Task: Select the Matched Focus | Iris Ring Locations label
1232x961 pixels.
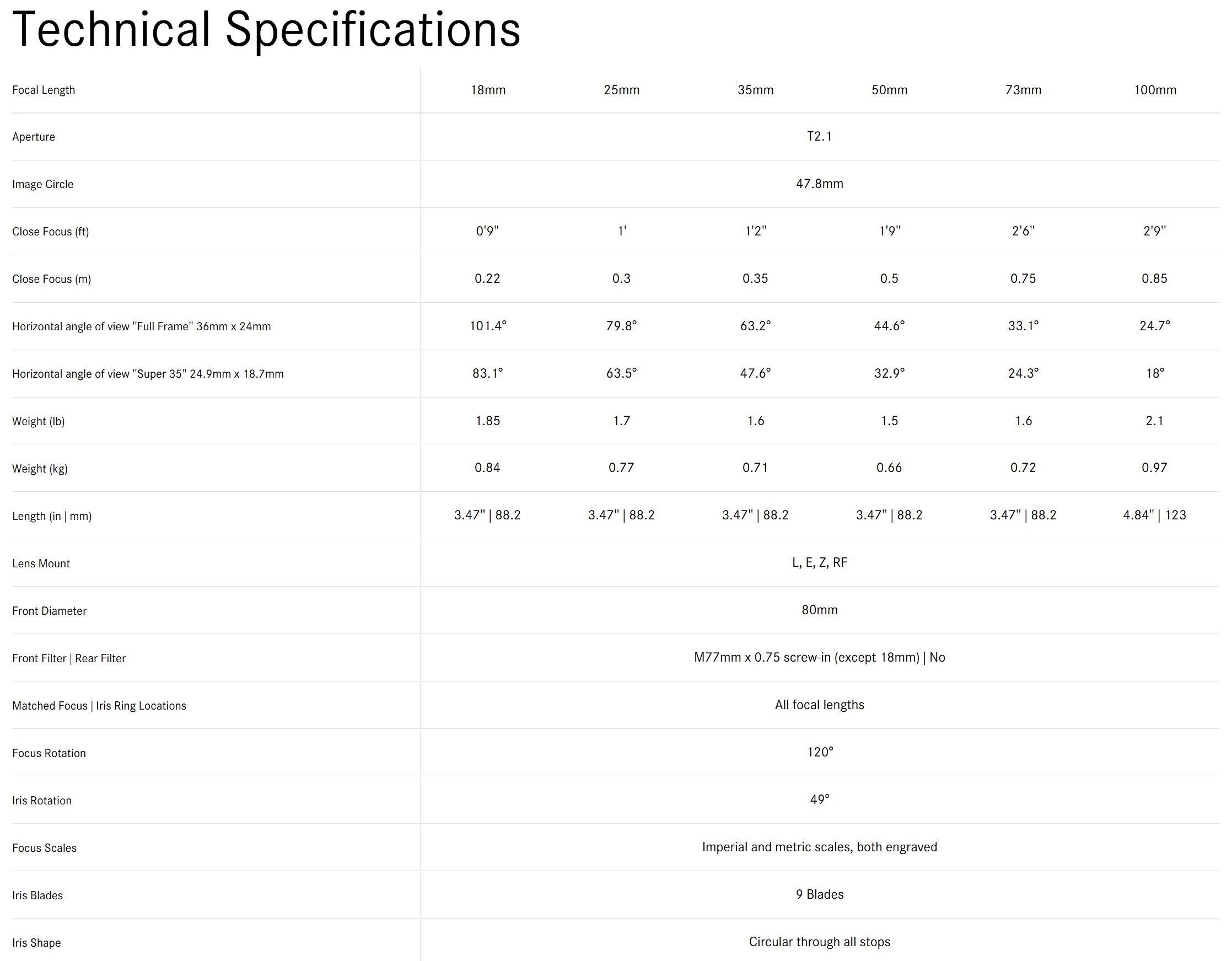Action: (x=99, y=705)
